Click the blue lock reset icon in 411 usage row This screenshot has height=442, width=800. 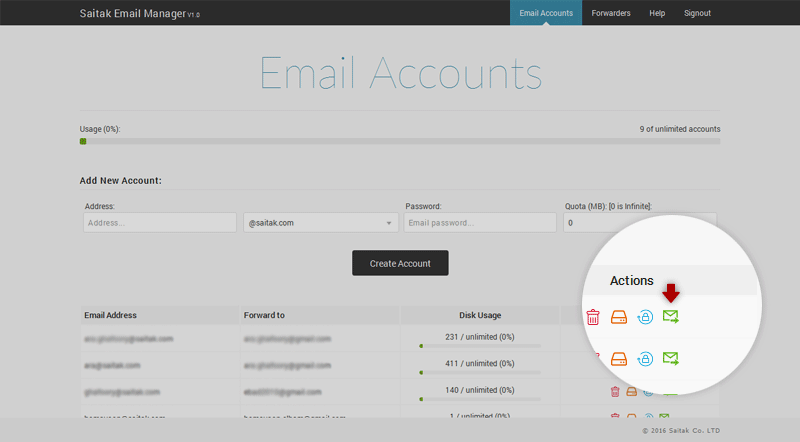pyautogui.click(x=645, y=358)
